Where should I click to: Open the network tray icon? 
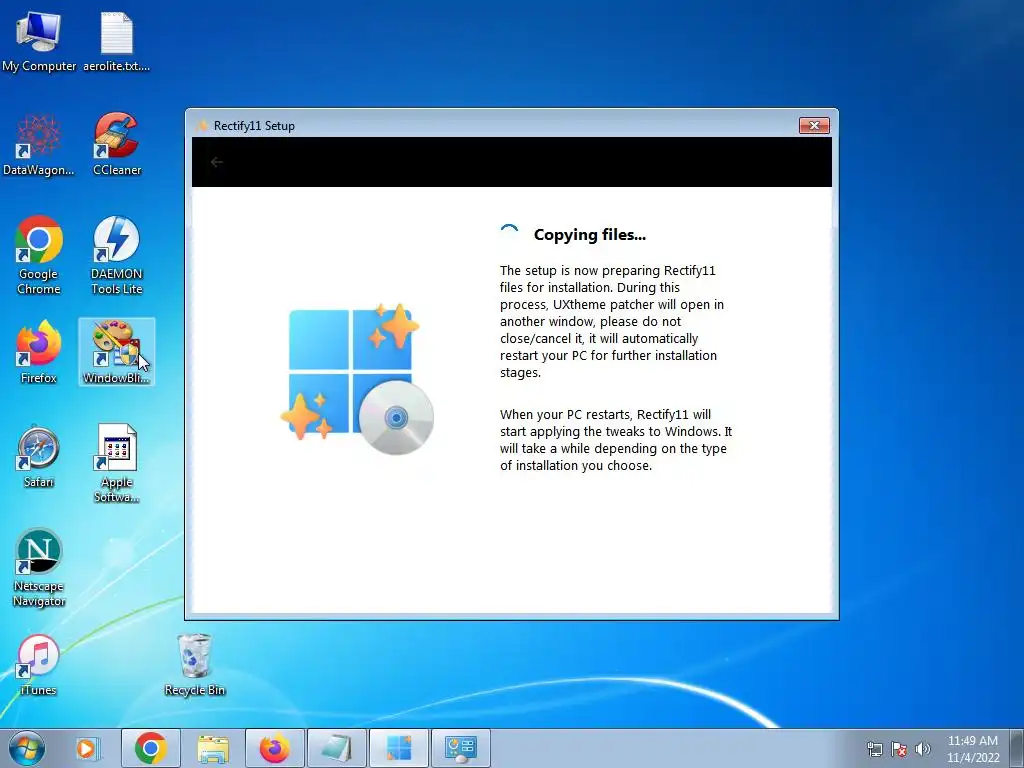(x=874, y=749)
